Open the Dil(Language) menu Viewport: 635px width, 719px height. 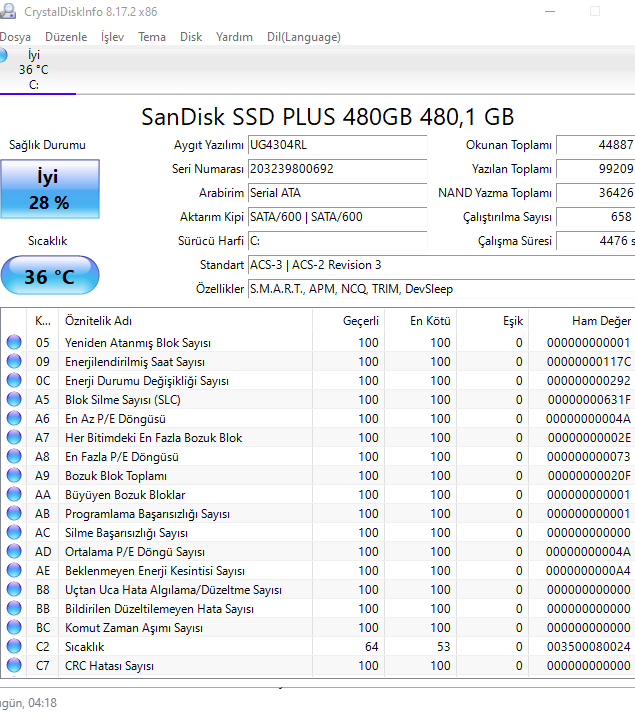(304, 37)
